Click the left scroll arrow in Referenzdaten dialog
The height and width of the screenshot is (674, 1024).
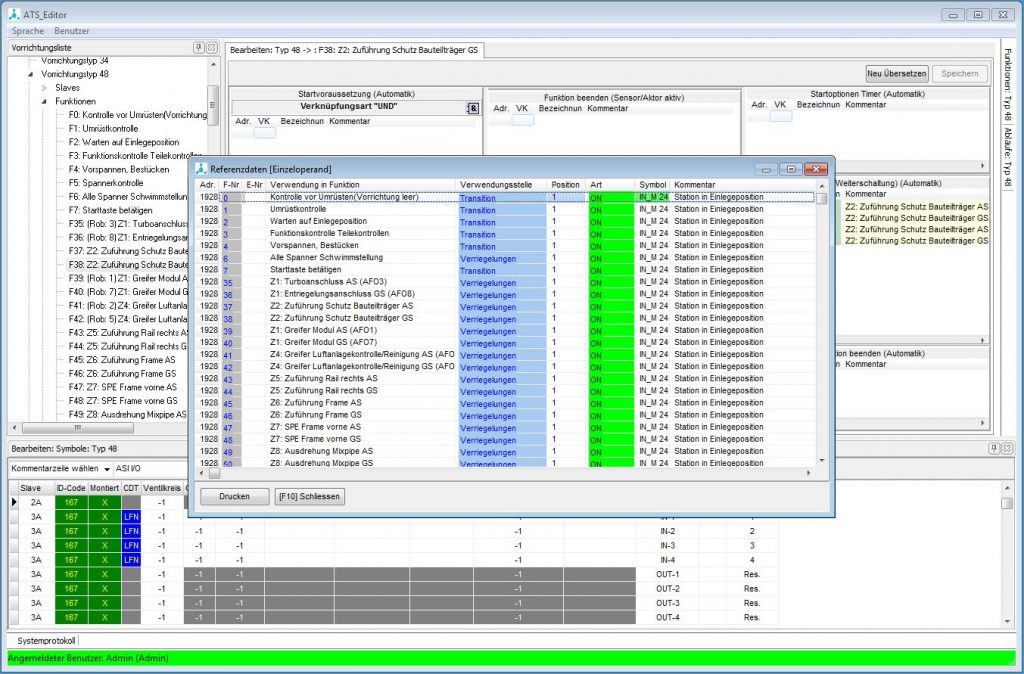pos(201,472)
